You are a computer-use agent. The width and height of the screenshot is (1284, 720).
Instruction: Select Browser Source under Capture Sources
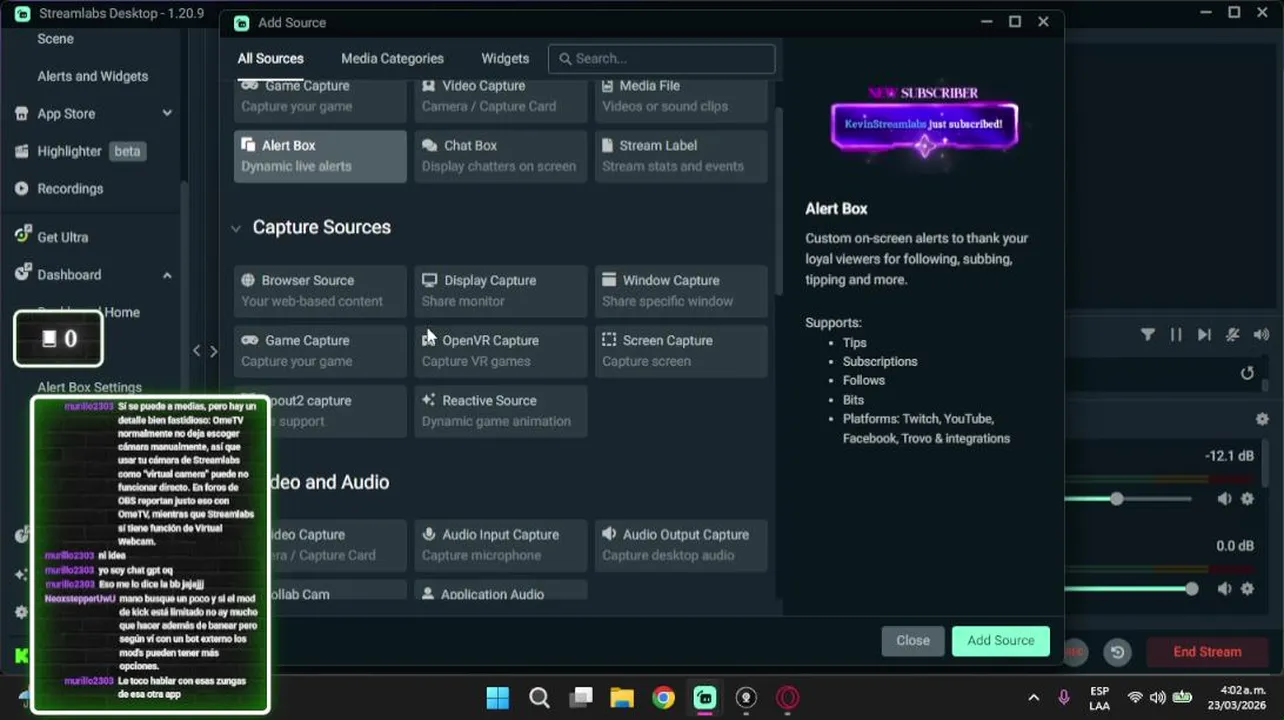pos(320,291)
